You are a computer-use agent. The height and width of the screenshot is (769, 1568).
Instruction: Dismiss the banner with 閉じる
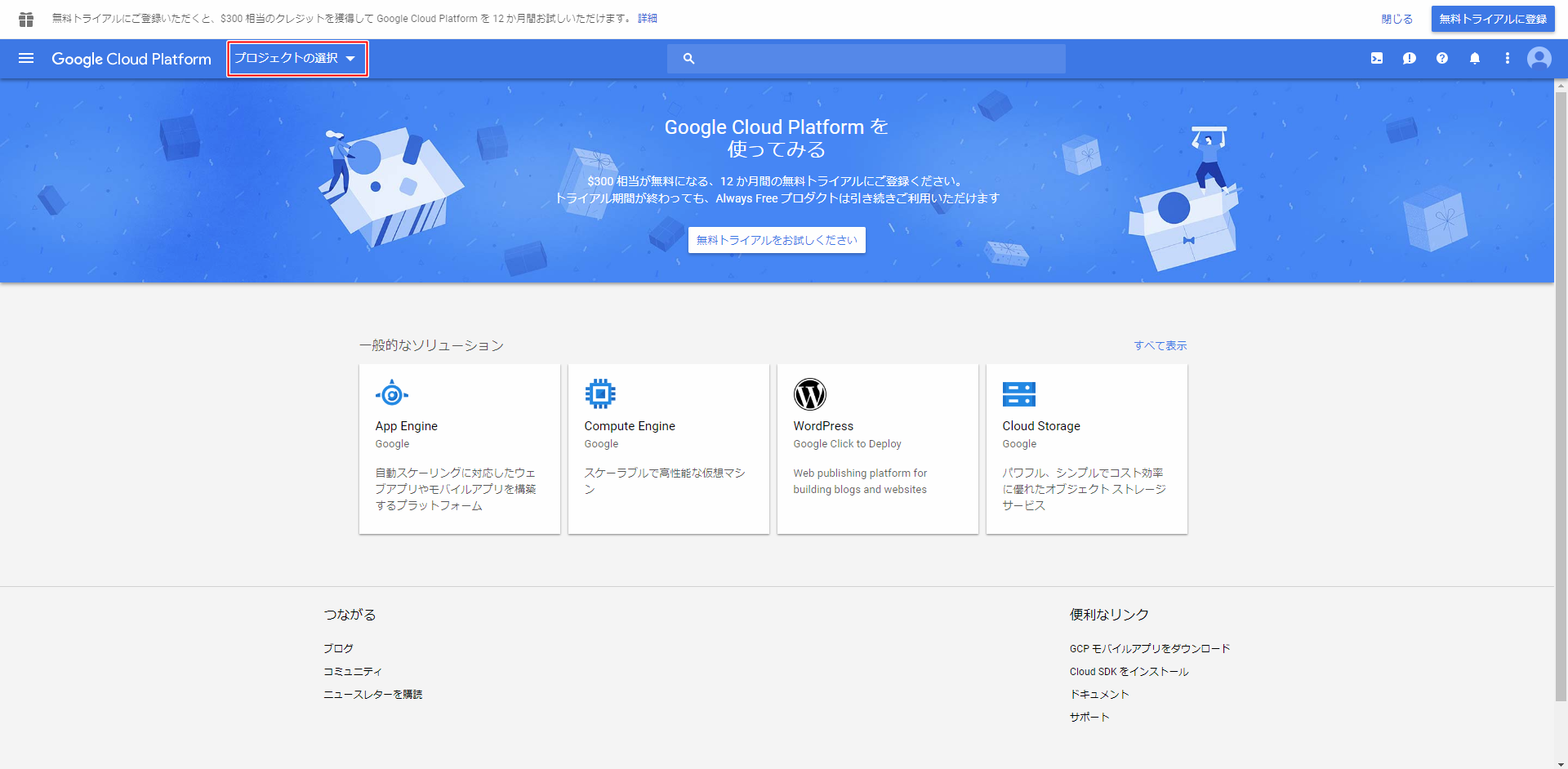[1396, 19]
